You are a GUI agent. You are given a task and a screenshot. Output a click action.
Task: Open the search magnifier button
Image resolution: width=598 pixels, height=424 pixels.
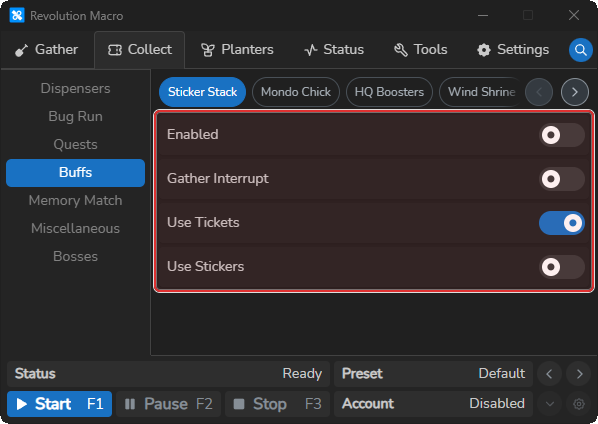coord(580,50)
